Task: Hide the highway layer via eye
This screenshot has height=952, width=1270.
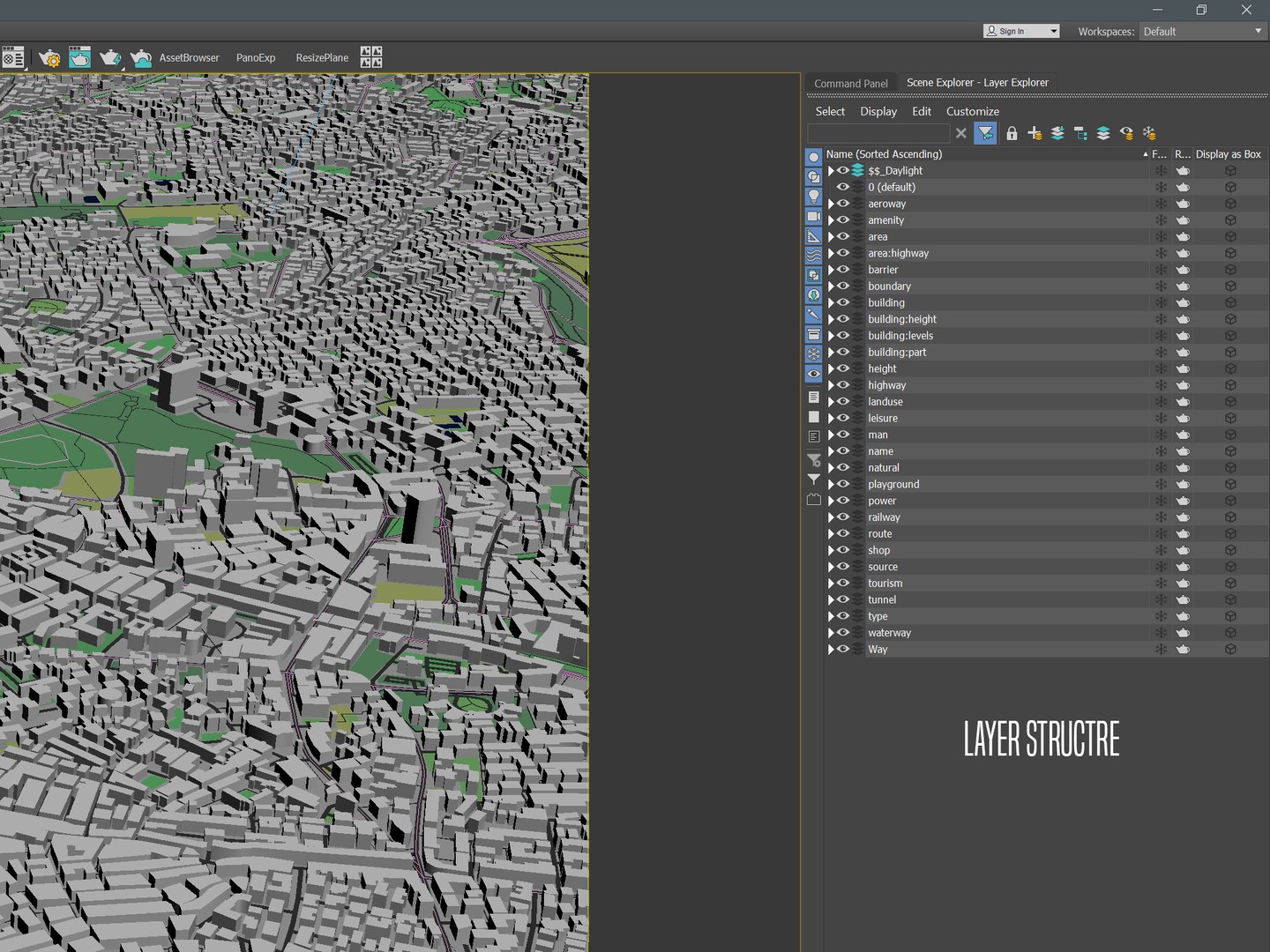Action: click(843, 385)
